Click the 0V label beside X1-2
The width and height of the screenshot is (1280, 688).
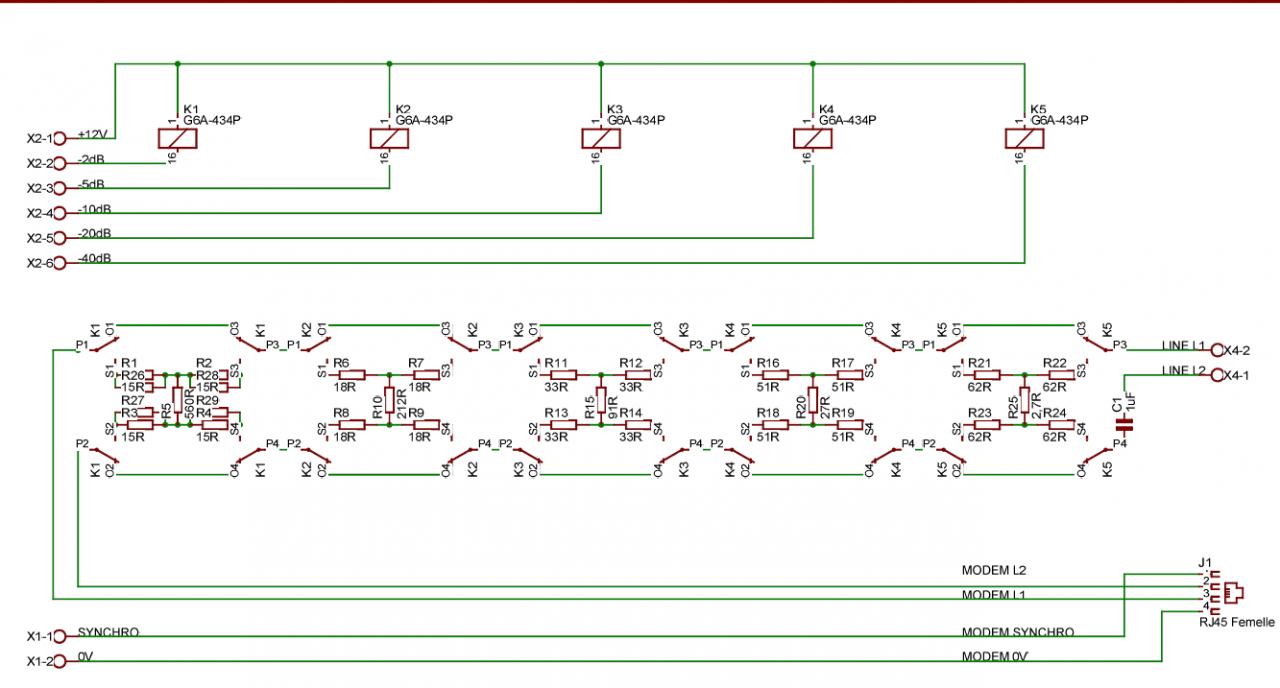(85, 657)
